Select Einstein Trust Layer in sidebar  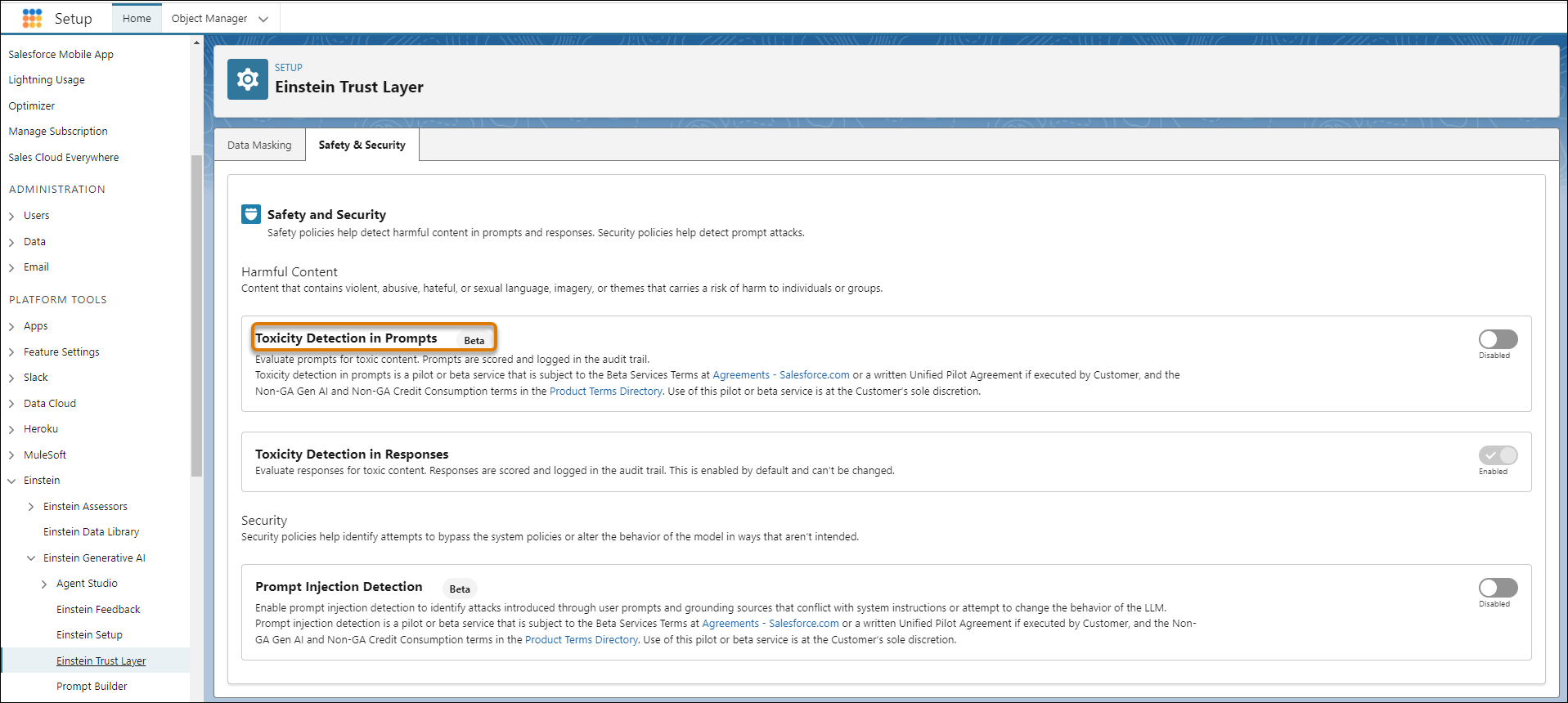[x=101, y=660]
